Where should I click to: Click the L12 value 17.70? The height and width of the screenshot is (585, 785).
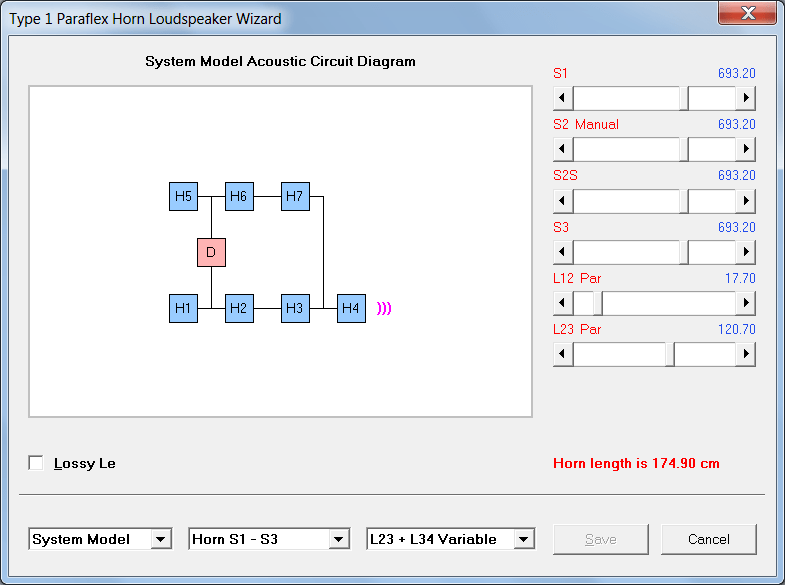click(x=740, y=278)
